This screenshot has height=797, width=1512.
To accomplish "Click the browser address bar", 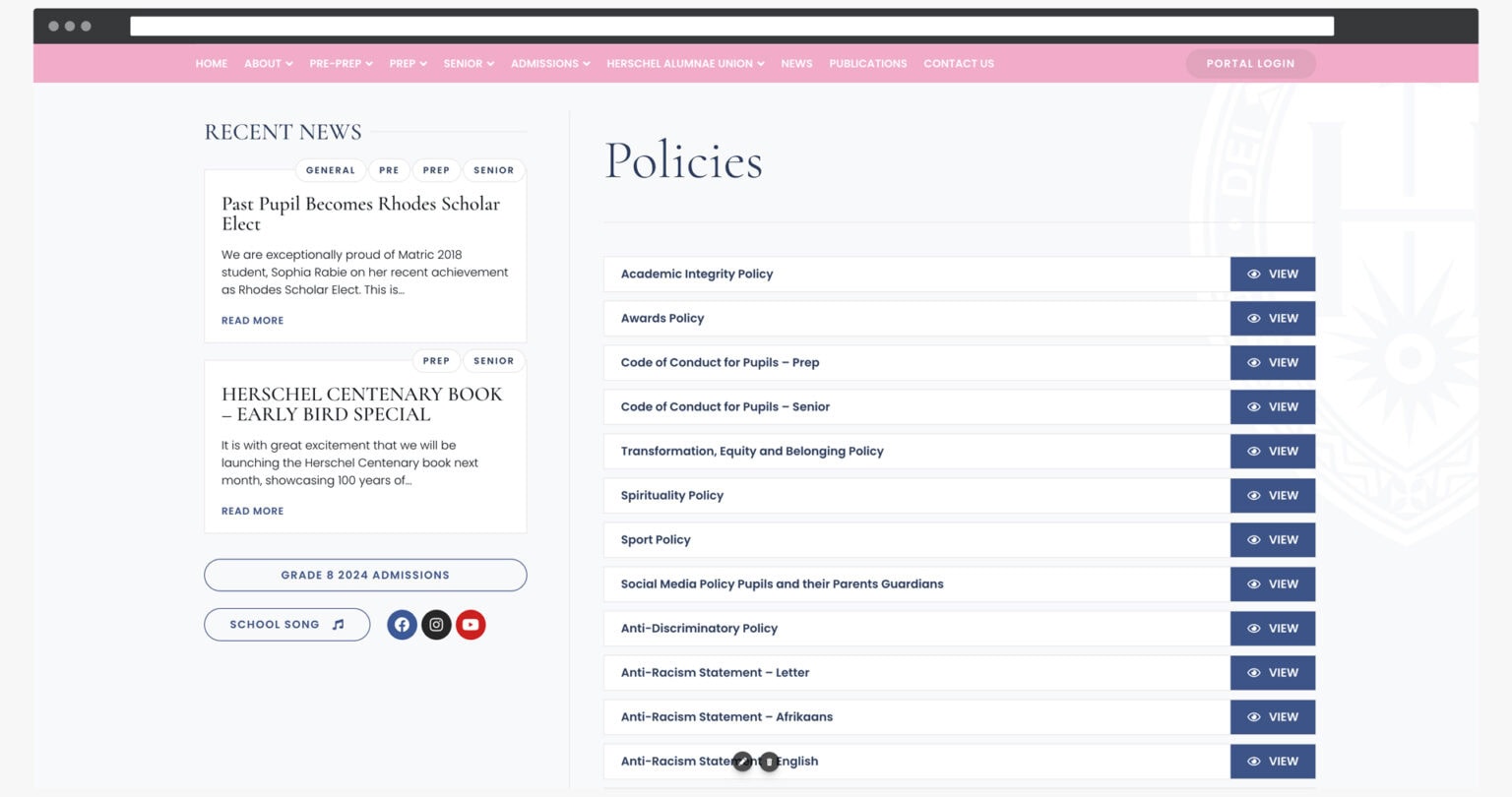I will [731, 27].
